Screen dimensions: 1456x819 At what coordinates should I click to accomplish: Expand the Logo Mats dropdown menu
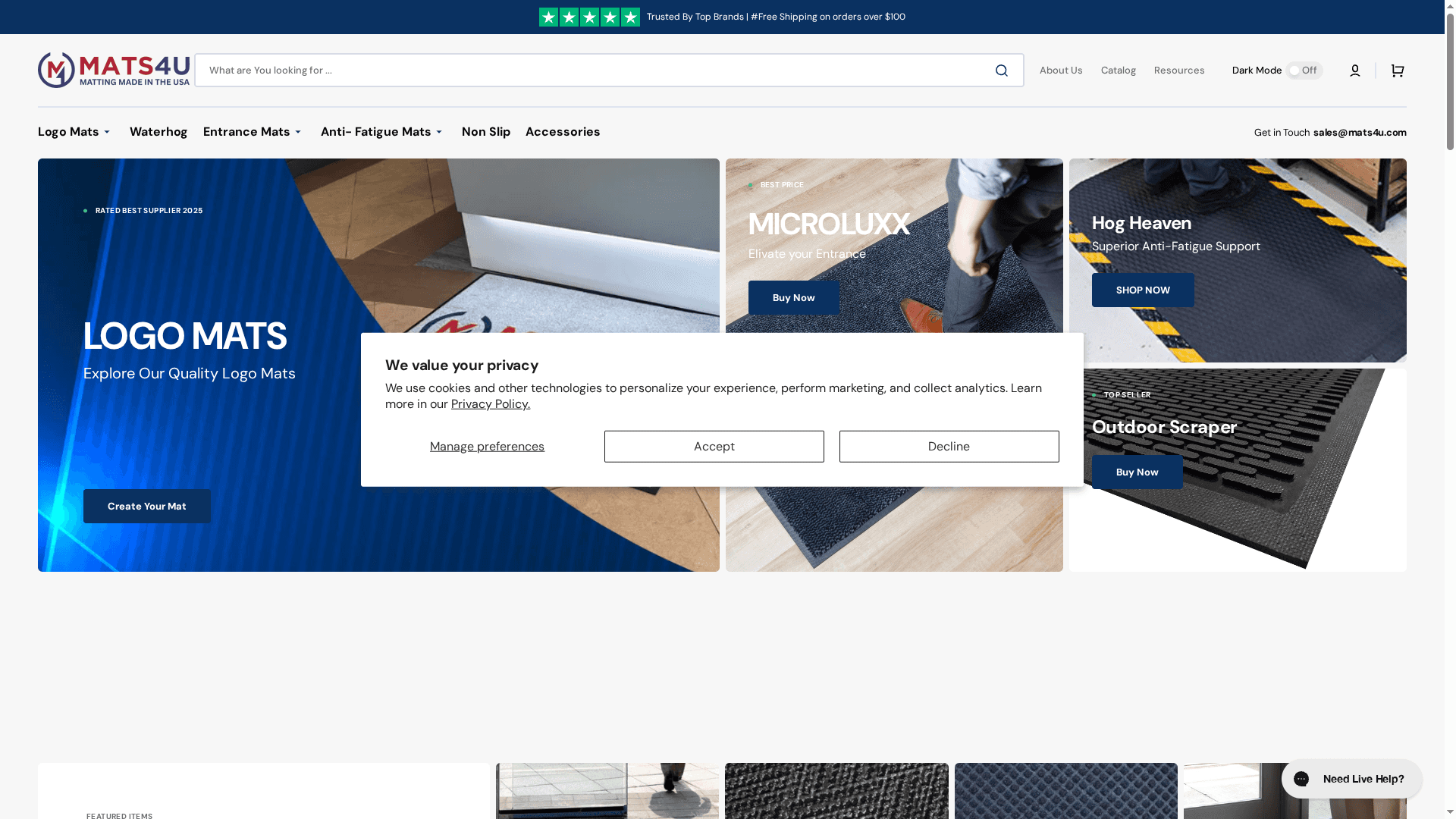click(x=74, y=132)
